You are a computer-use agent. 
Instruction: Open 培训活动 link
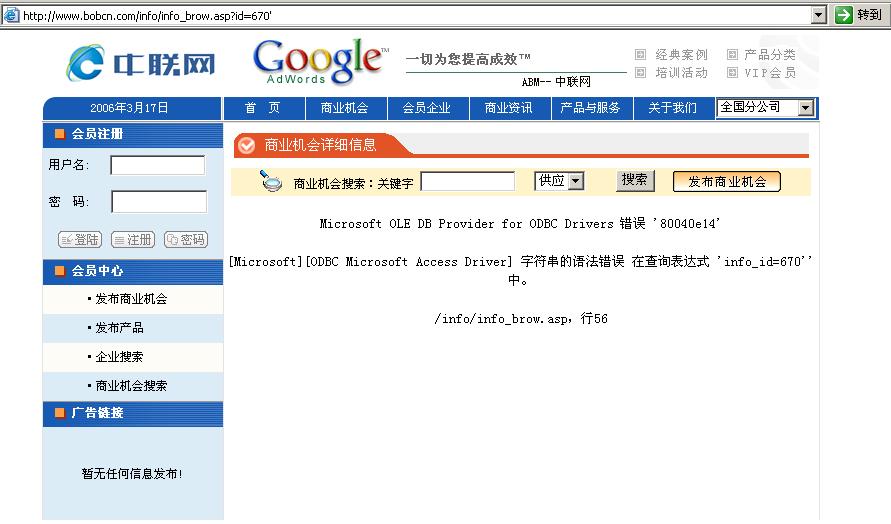click(681, 73)
